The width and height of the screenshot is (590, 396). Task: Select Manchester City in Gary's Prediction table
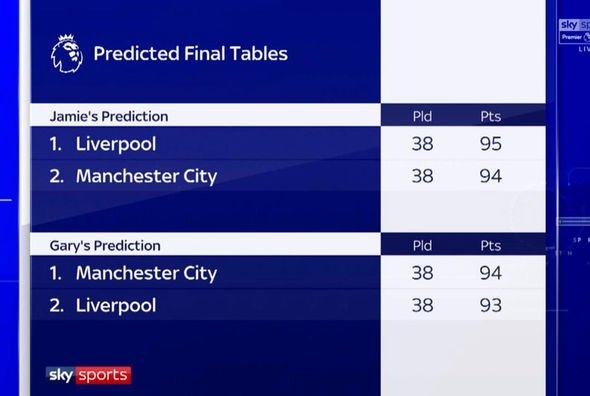(146, 273)
